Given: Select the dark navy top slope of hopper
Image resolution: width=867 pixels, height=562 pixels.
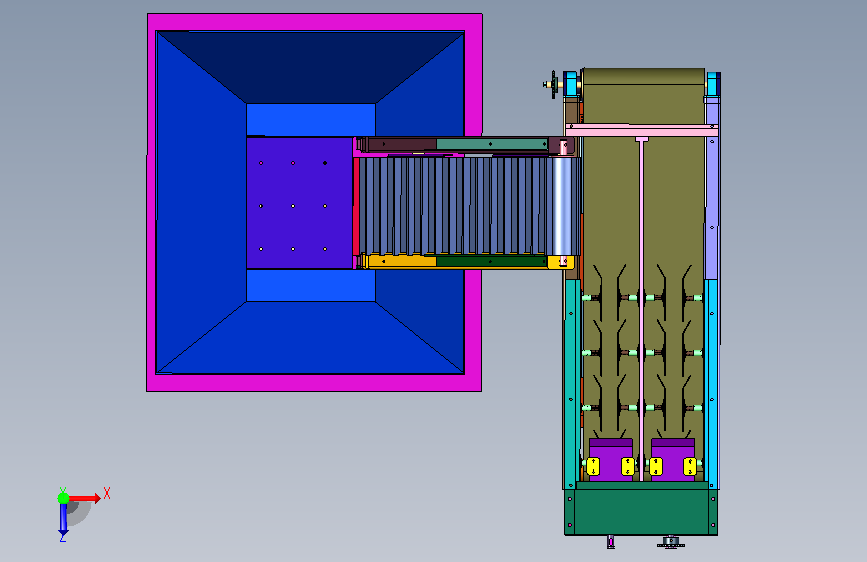Looking at the screenshot, I should click(311, 66).
